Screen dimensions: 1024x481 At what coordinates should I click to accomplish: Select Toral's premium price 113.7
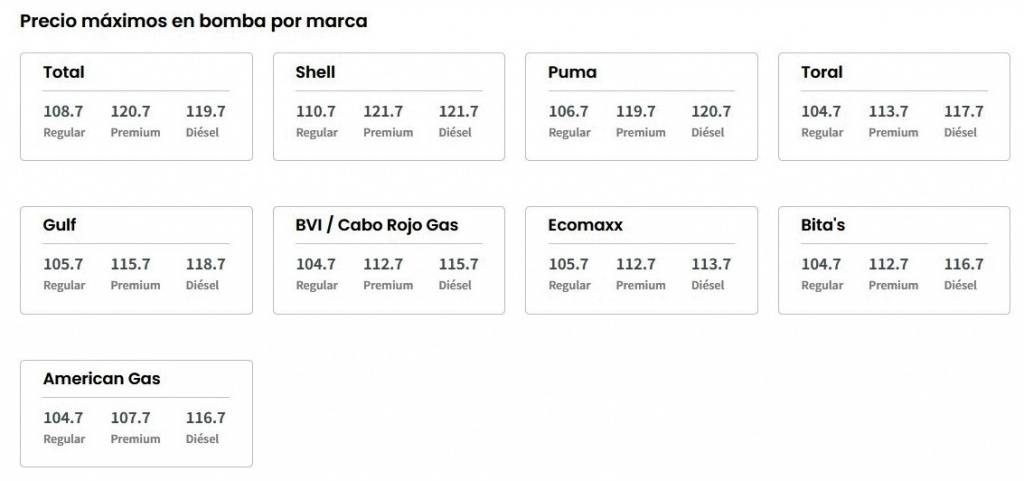coord(888,112)
